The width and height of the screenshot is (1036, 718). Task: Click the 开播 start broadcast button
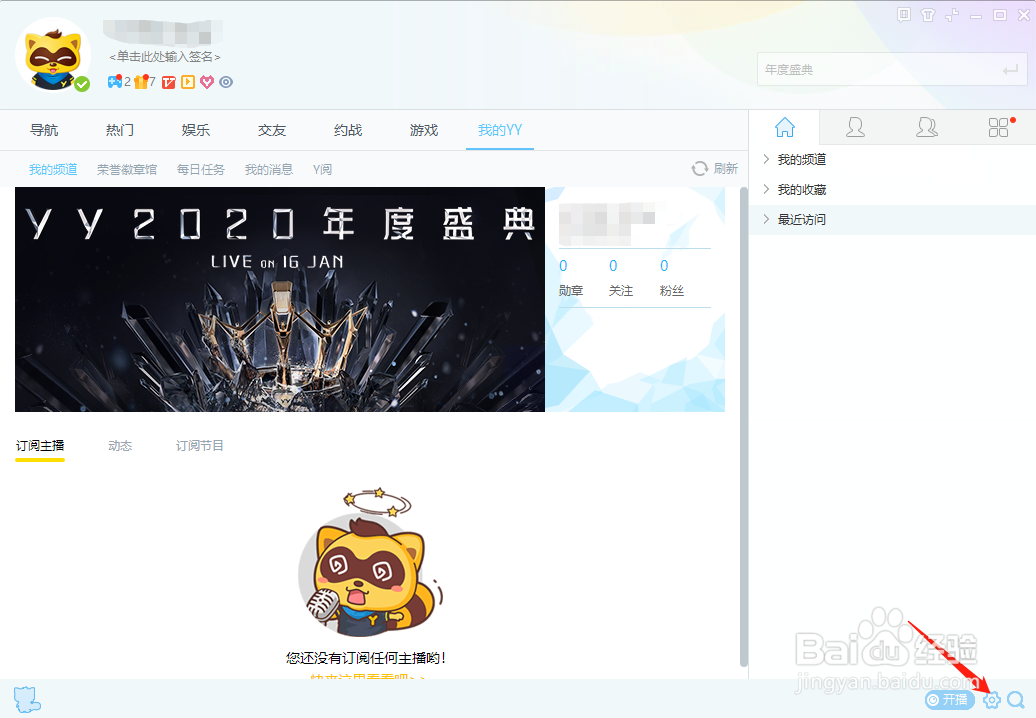click(949, 700)
